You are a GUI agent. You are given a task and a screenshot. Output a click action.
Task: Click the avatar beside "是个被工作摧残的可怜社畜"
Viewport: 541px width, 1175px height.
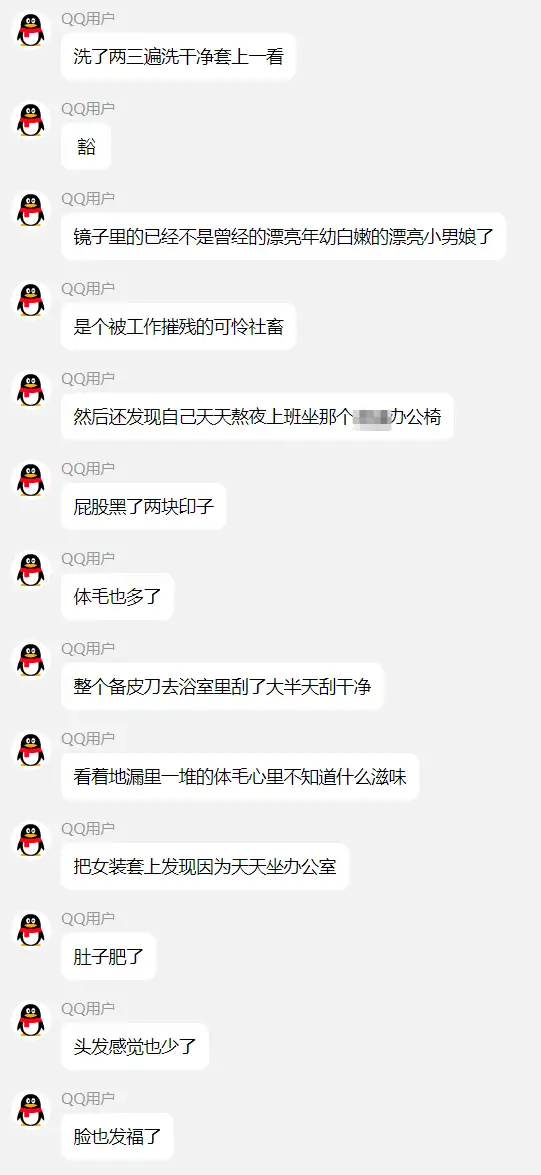click(x=31, y=300)
